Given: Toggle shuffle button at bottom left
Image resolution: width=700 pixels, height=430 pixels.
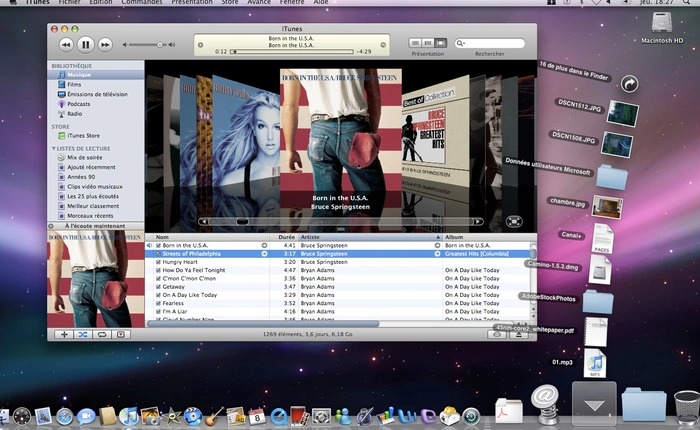Looking at the screenshot, I should click(83, 334).
